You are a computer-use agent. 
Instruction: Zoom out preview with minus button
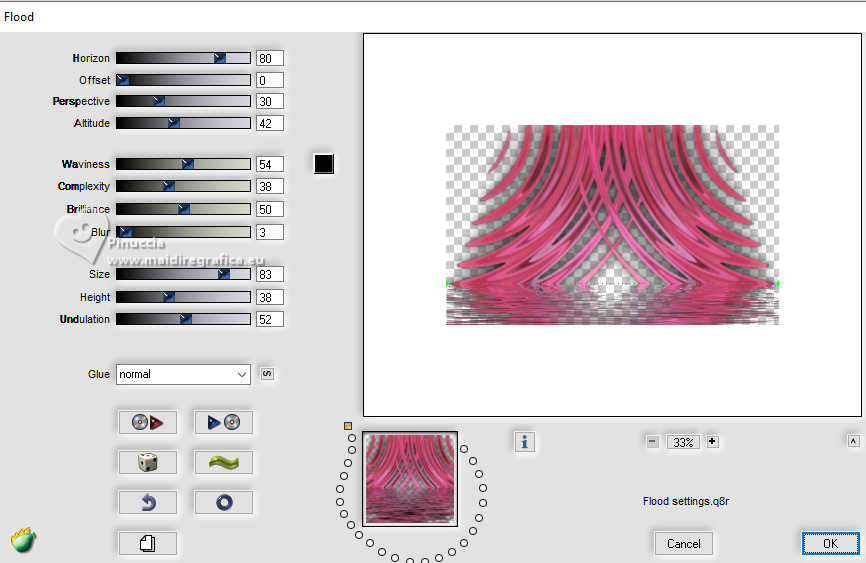tap(652, 441)
